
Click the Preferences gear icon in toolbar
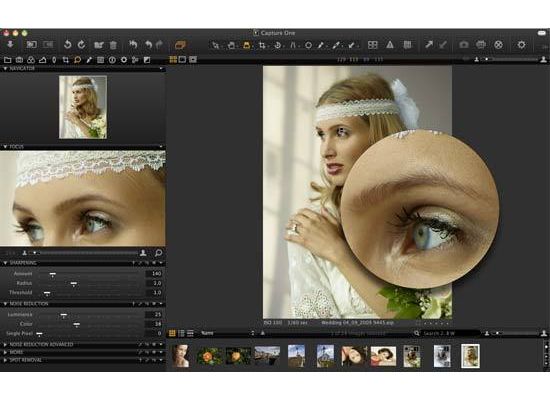click(521, 45)
